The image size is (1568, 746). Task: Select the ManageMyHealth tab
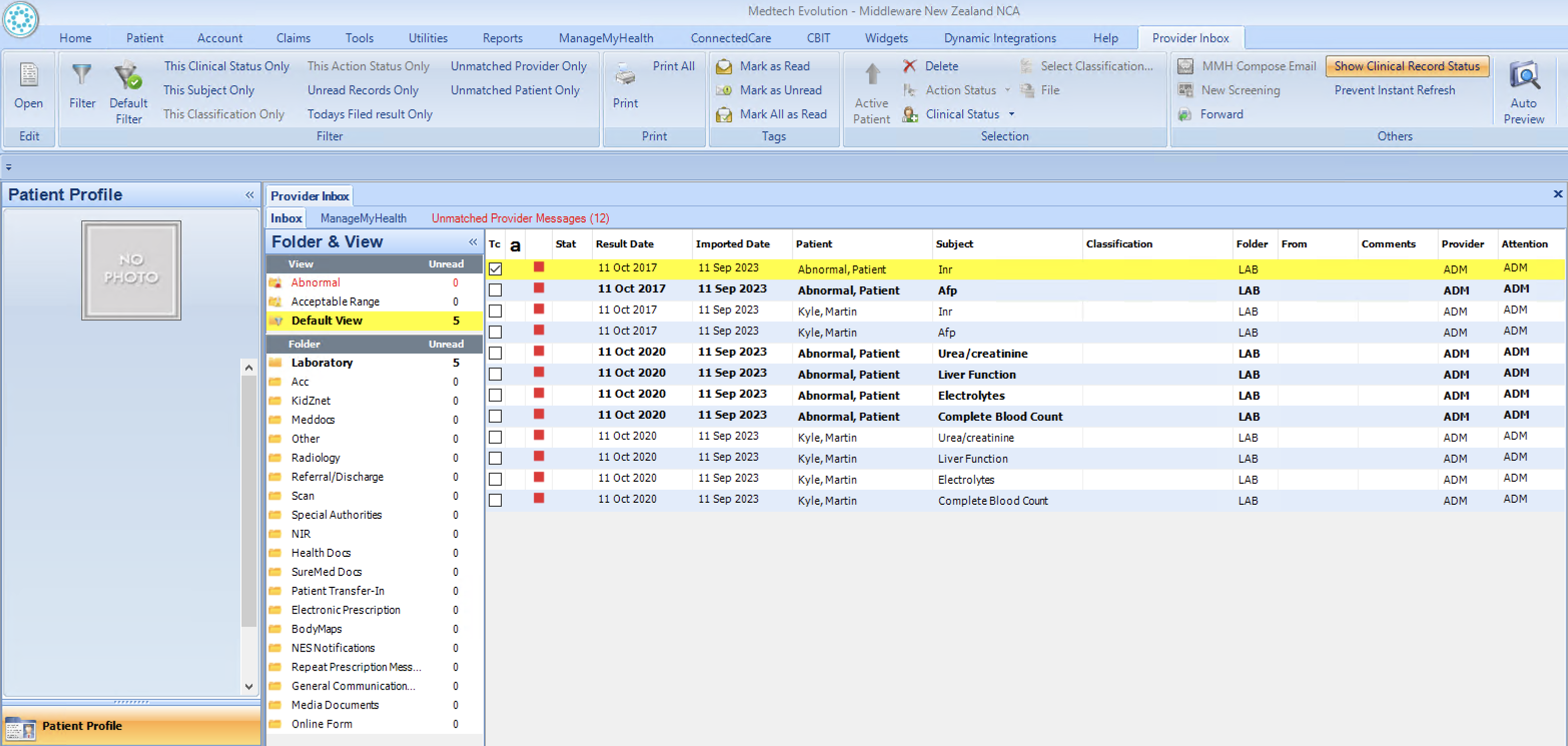(365, 218)
